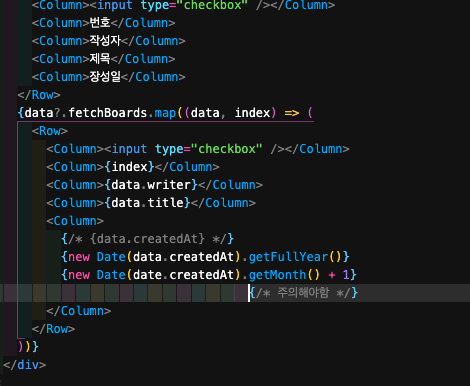Image resolution: width=470 pixels, height=386 pixels.
Task: Click fetchBoards in the map expression
Action: tap(108, 113)
